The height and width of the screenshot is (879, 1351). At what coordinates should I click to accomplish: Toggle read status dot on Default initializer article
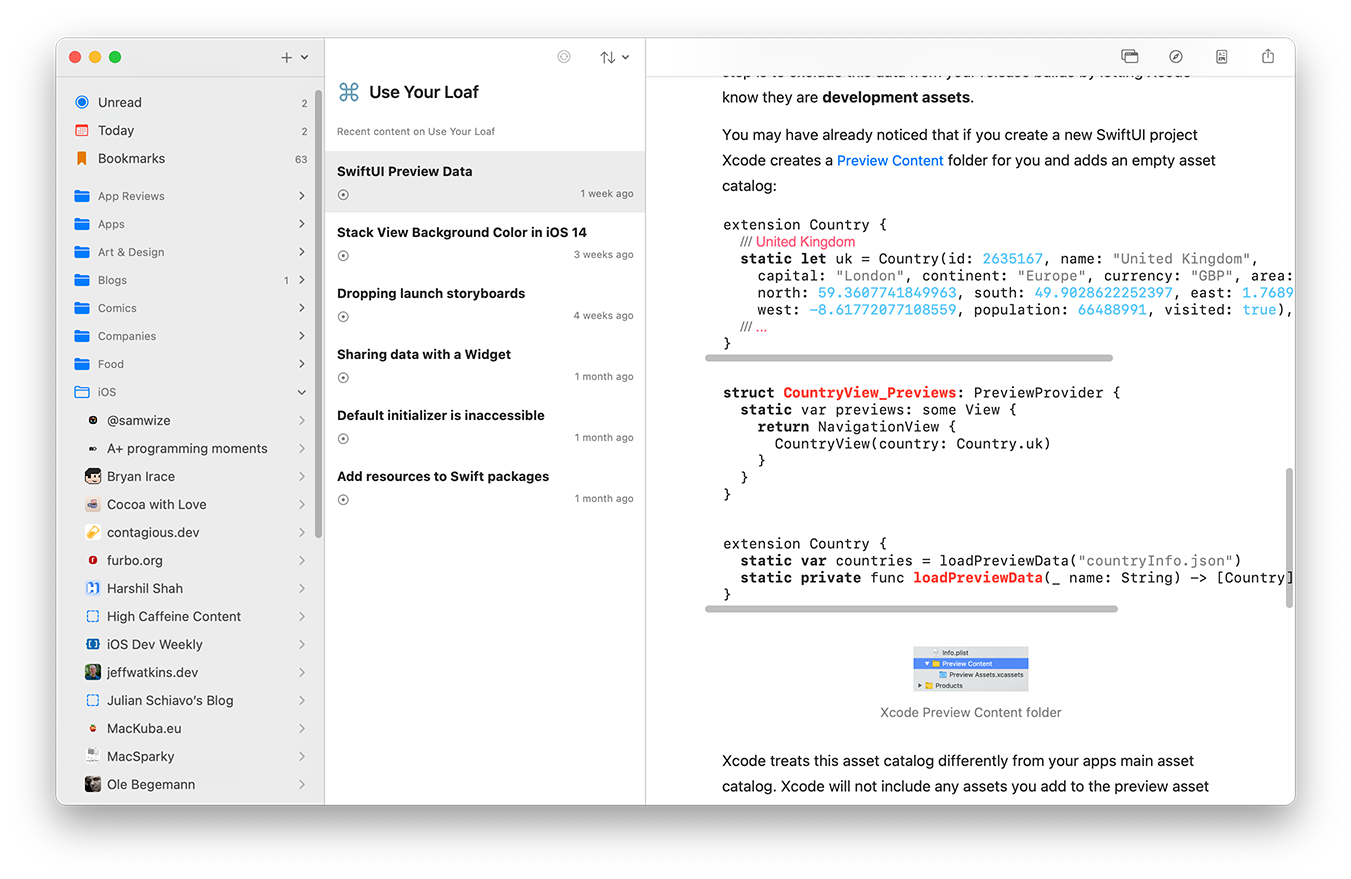(343, 438)
